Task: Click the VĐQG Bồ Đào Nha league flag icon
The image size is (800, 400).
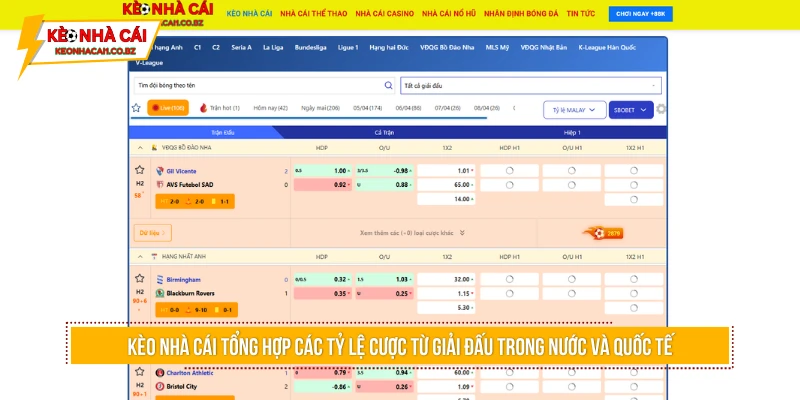Action: coord(154,147)
